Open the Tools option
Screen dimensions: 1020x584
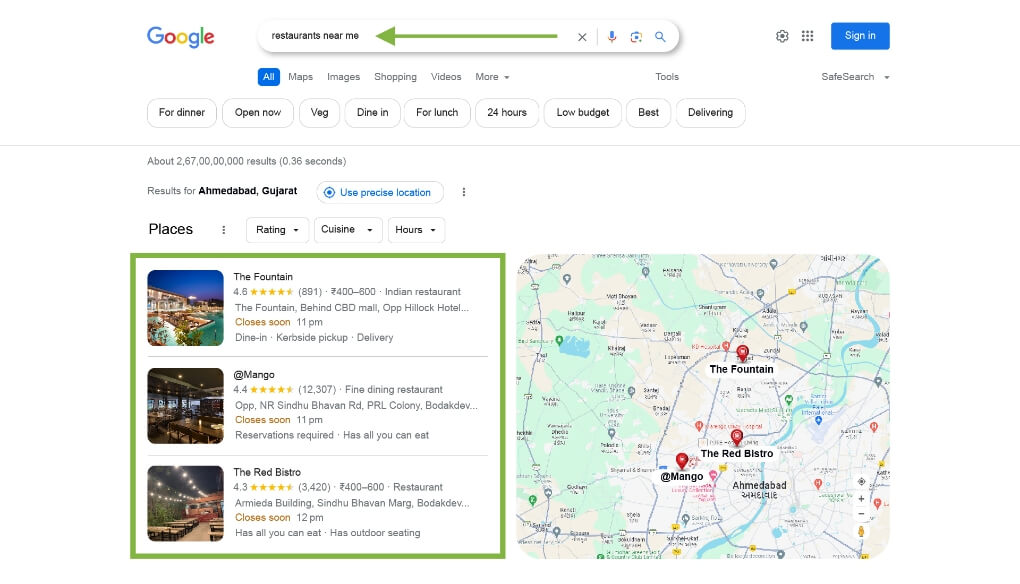[x=667, y=77]
